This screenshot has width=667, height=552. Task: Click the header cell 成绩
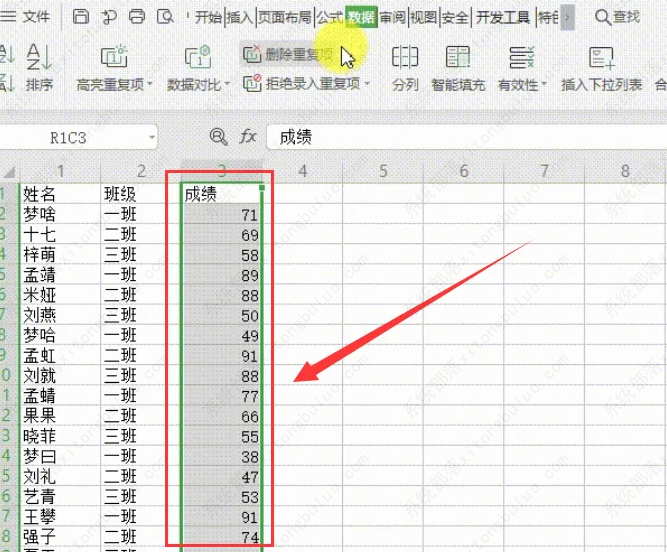point(222,193)
